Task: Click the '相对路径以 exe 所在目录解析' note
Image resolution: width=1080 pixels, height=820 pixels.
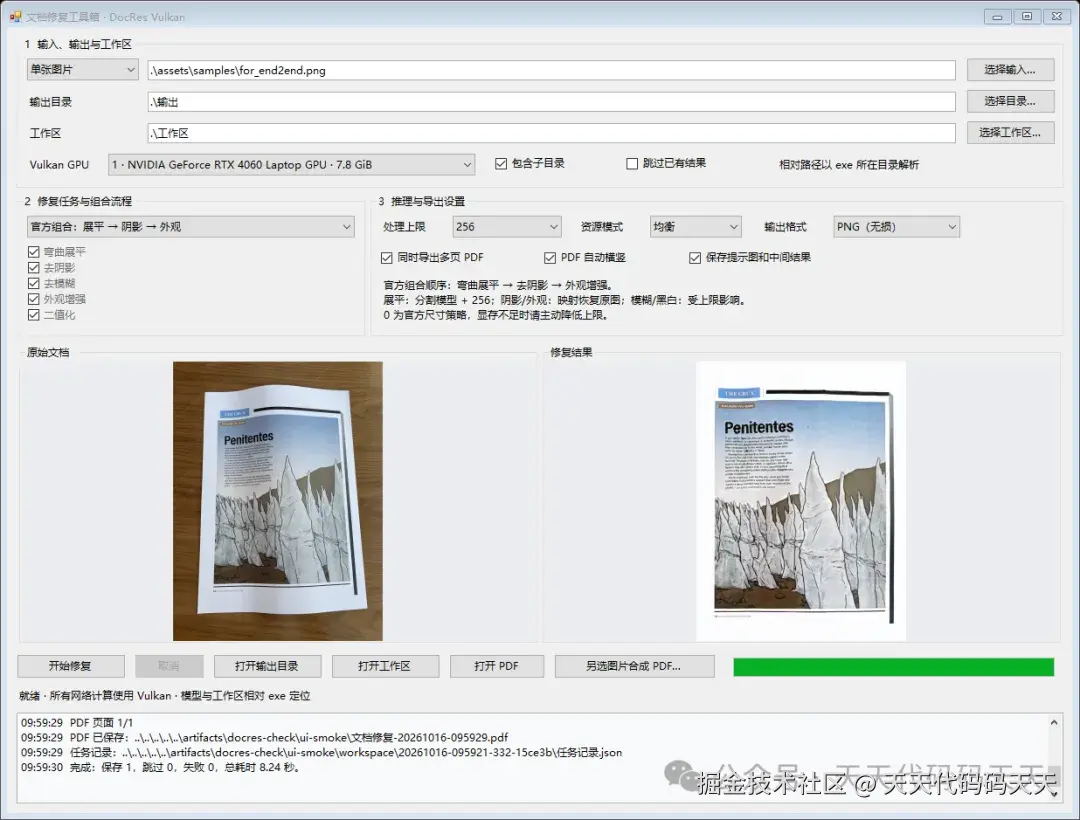Action: (849, 165)
